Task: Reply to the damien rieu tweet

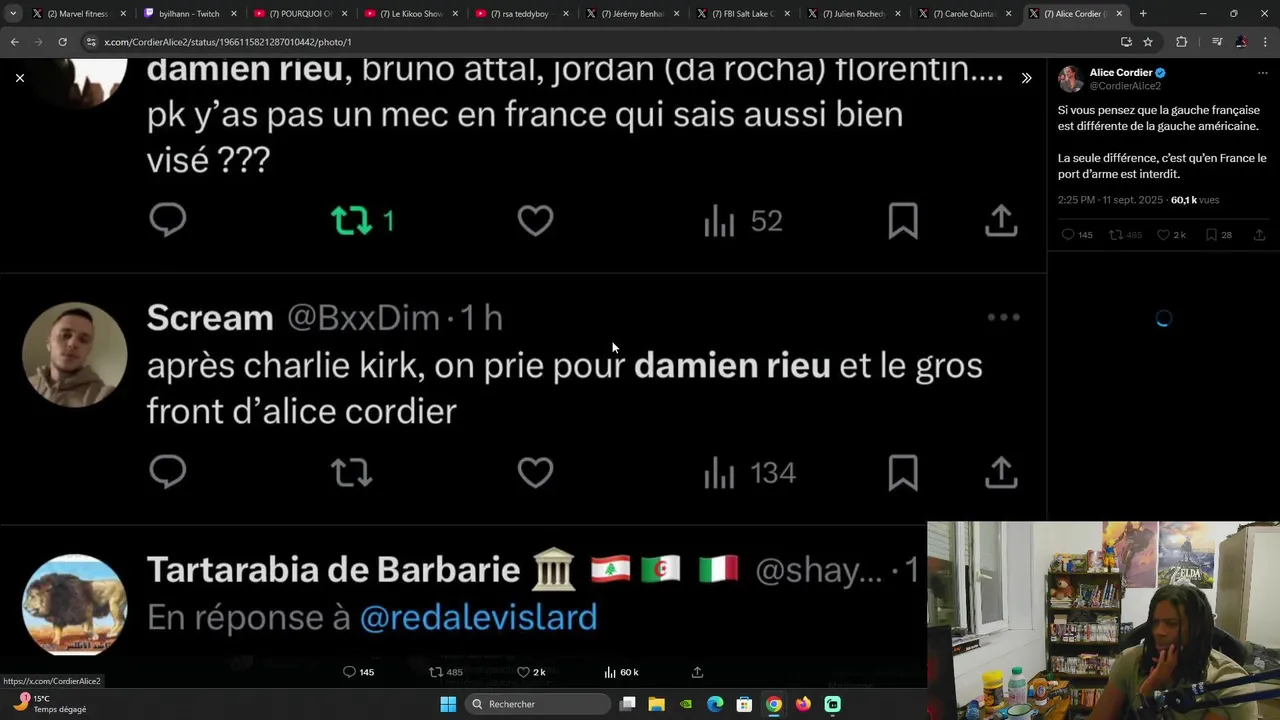Action: [168, 220]
